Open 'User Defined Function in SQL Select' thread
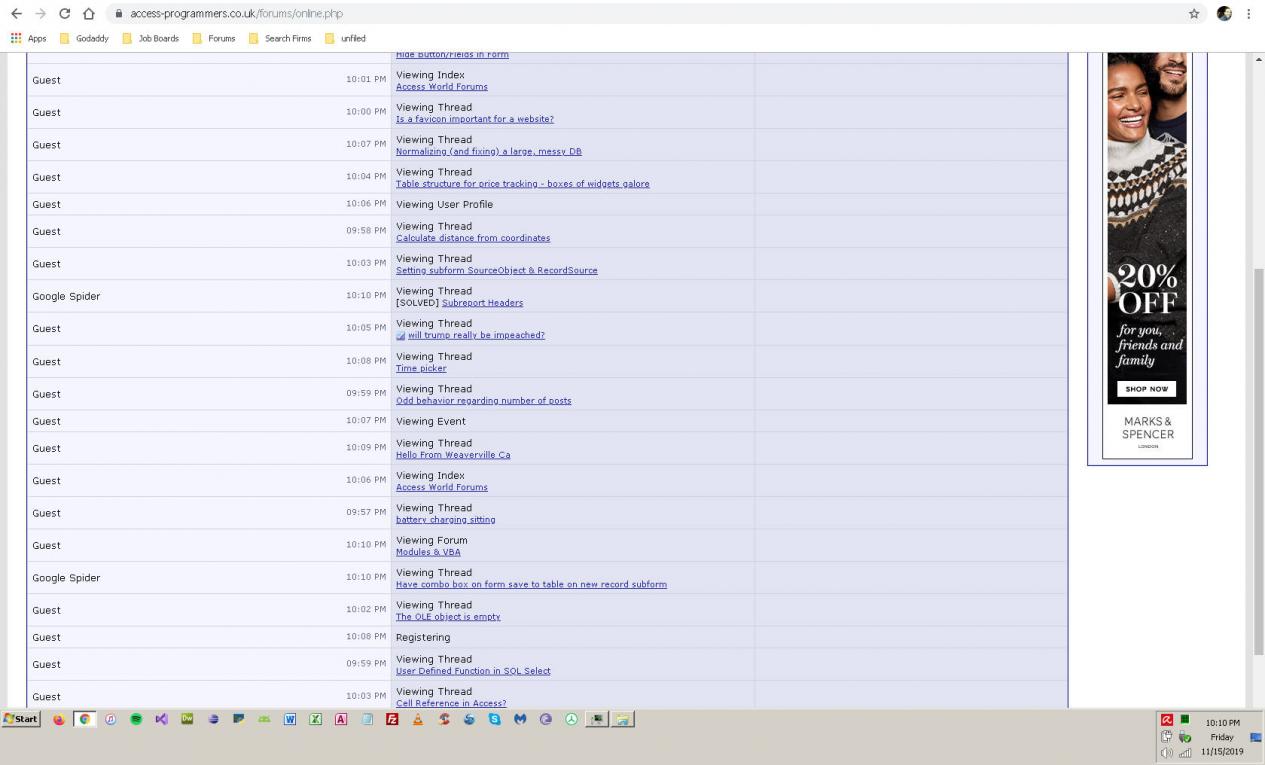The image size is (1265, 765). pos(473,671)
